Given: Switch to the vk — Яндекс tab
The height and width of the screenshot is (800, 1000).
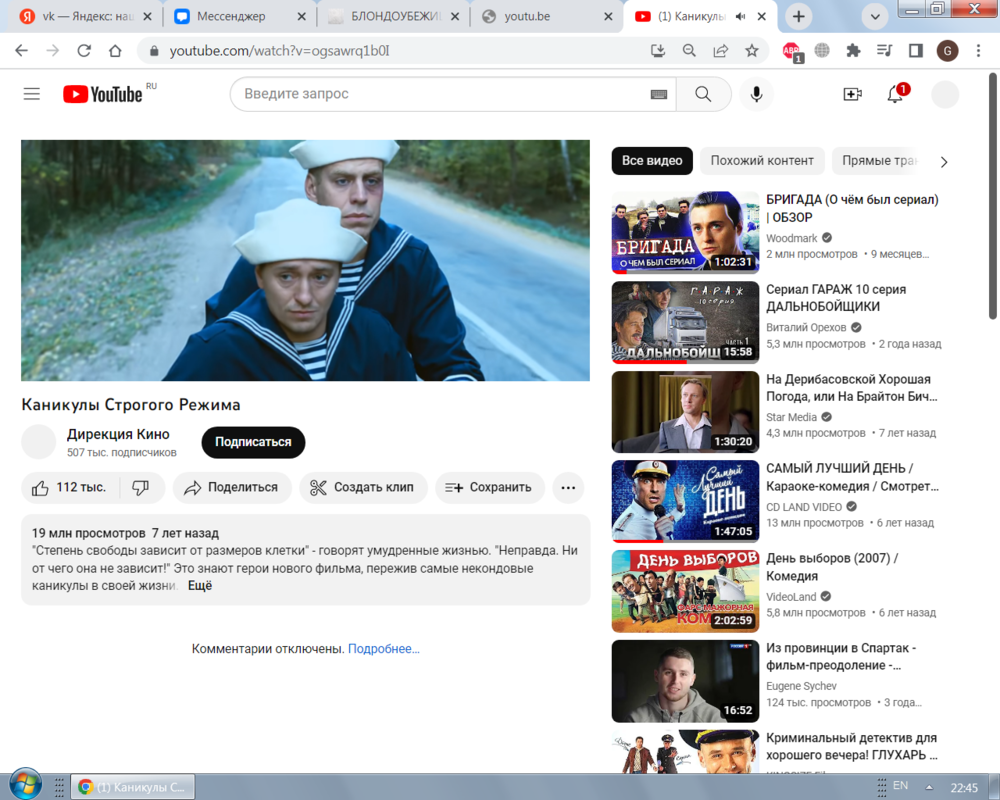Looking at the screenshot, I should click(x=85, y=17).
